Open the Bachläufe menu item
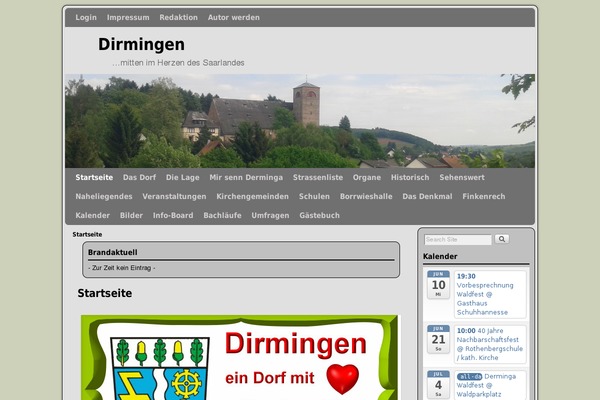 point(222,215)
